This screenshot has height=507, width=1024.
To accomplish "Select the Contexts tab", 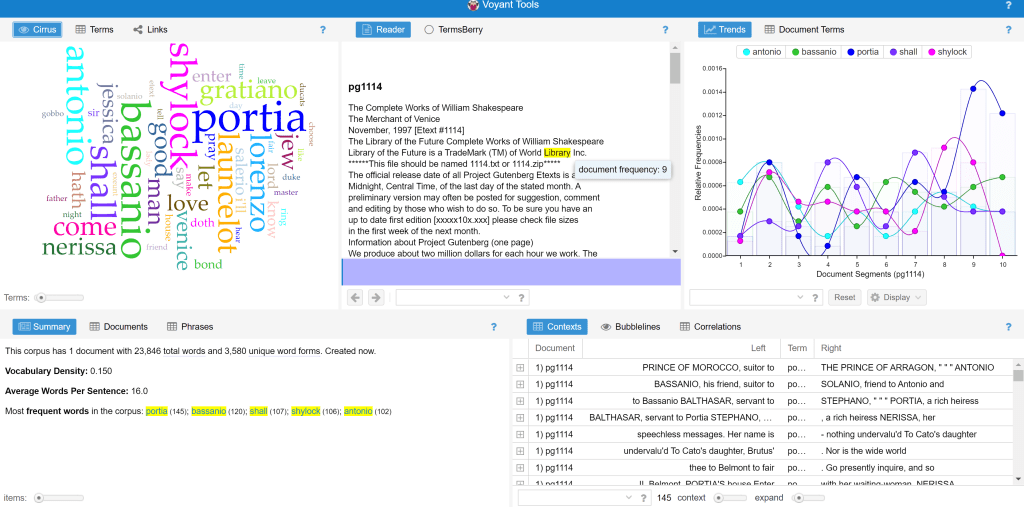I will [x=557, y=327].
